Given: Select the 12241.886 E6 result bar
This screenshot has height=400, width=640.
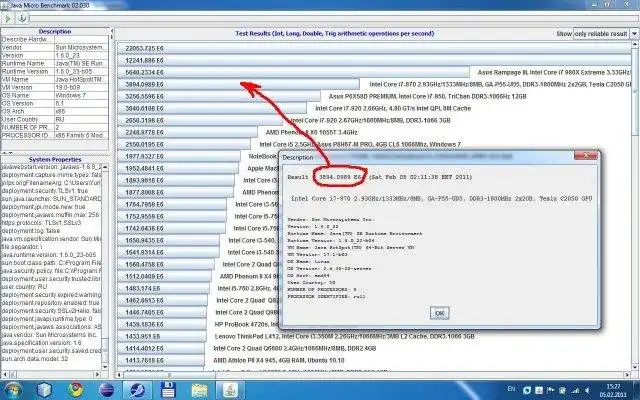Looking at the screenshot, I should pyautogui.click(x=373, y=60).
